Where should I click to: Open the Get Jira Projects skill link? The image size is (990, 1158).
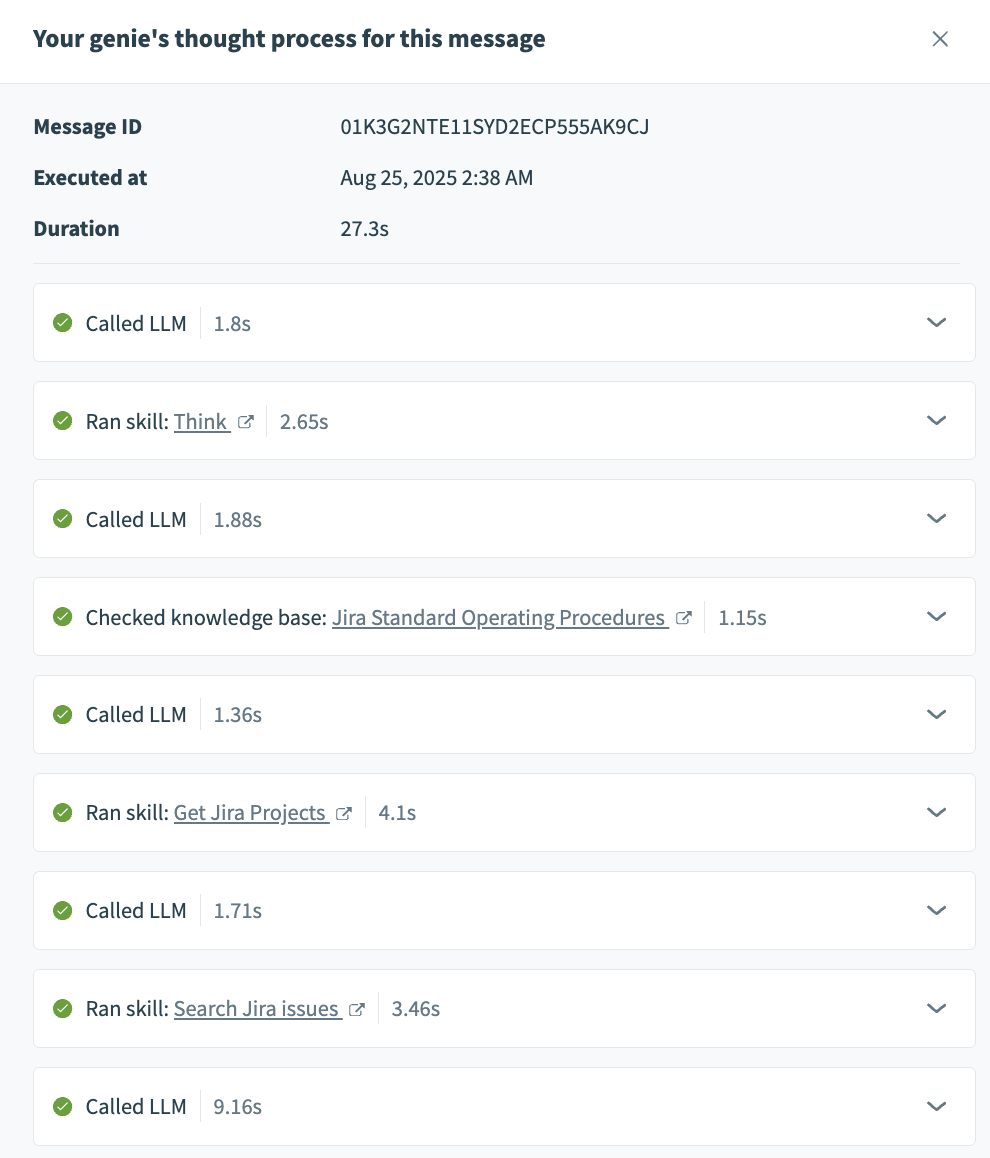point(250,814)
